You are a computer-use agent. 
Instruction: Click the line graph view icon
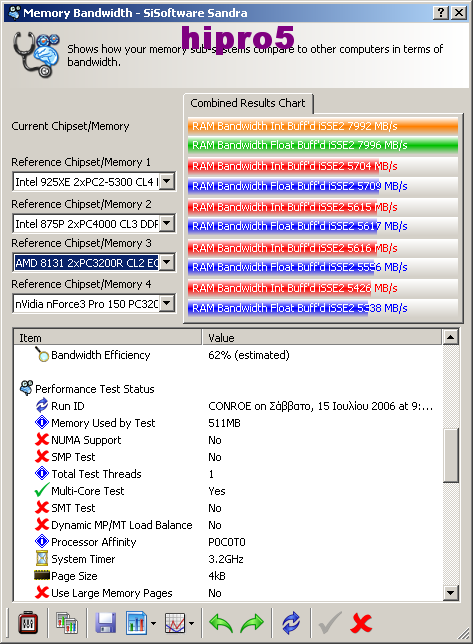tap(175, 623)
